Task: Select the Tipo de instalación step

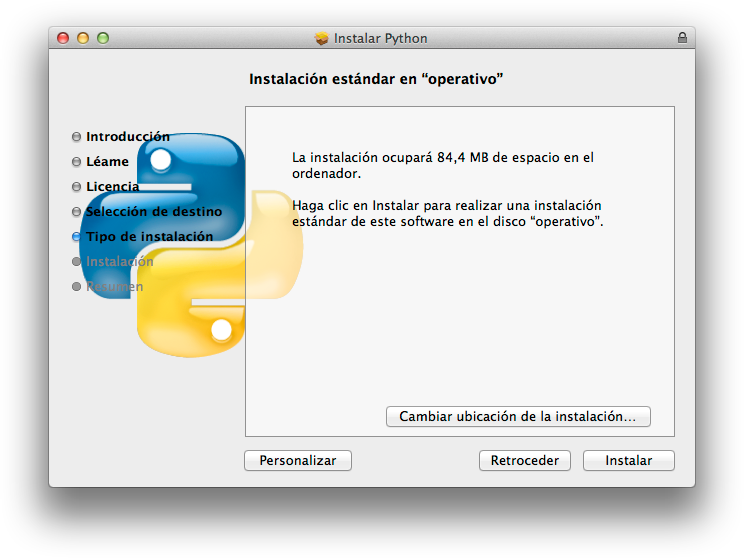Action: [149, 236]
